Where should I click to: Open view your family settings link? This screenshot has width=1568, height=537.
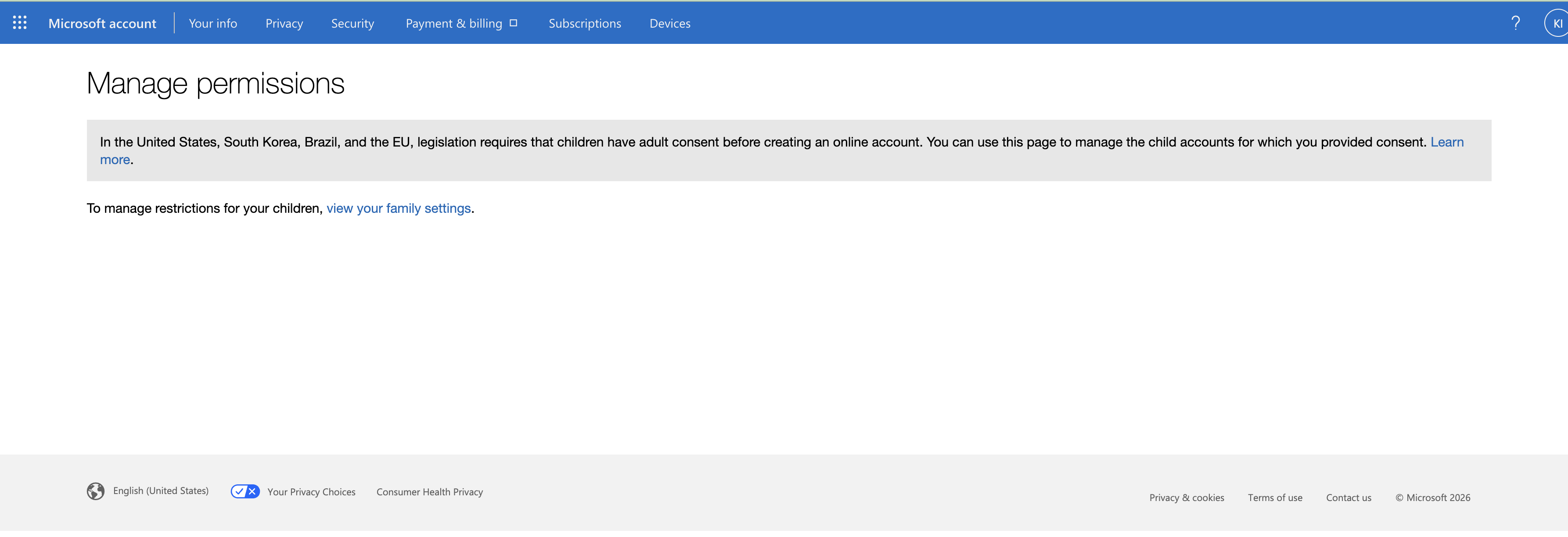399,208
